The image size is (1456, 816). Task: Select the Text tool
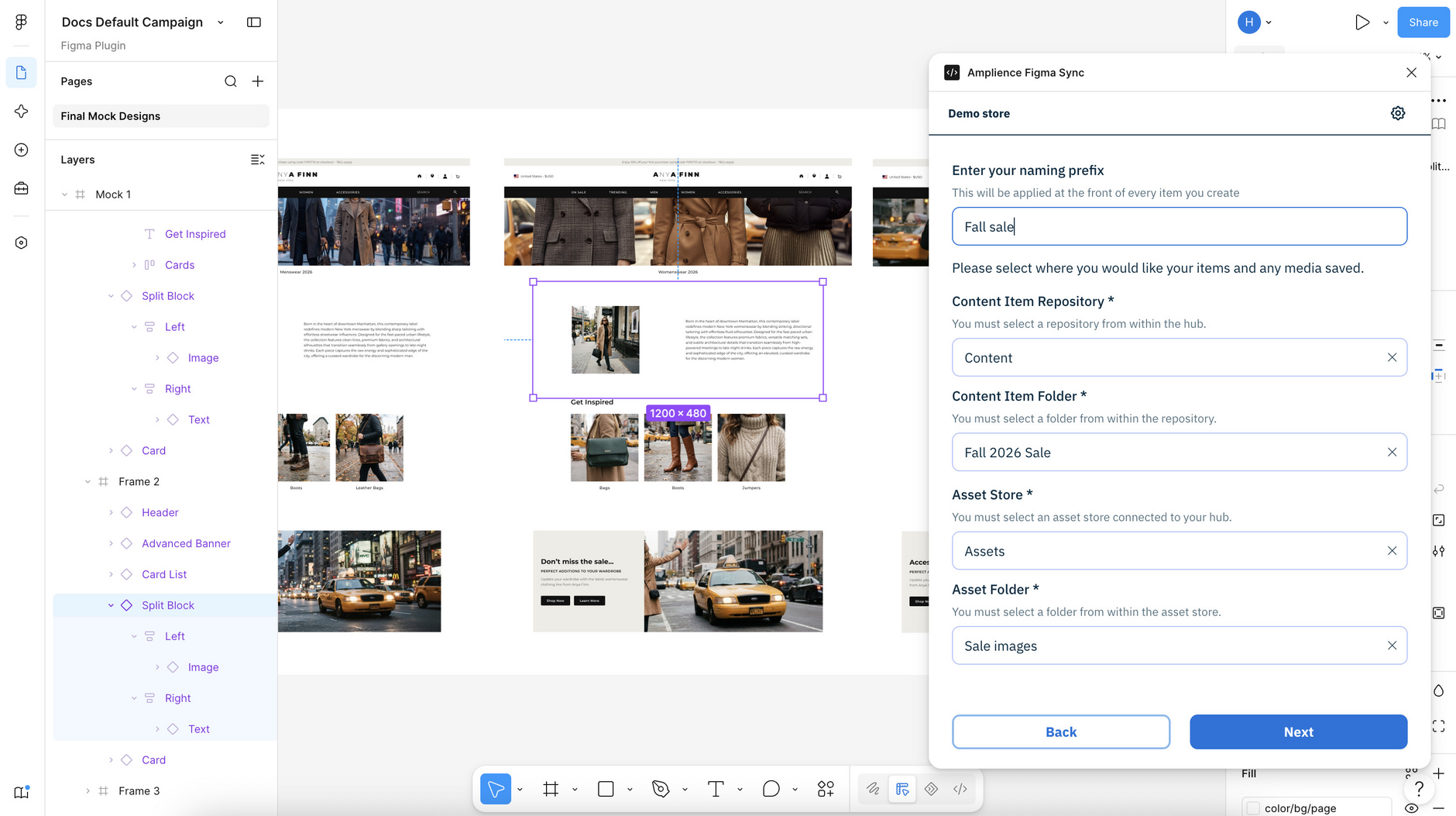(x=716, y=789)
